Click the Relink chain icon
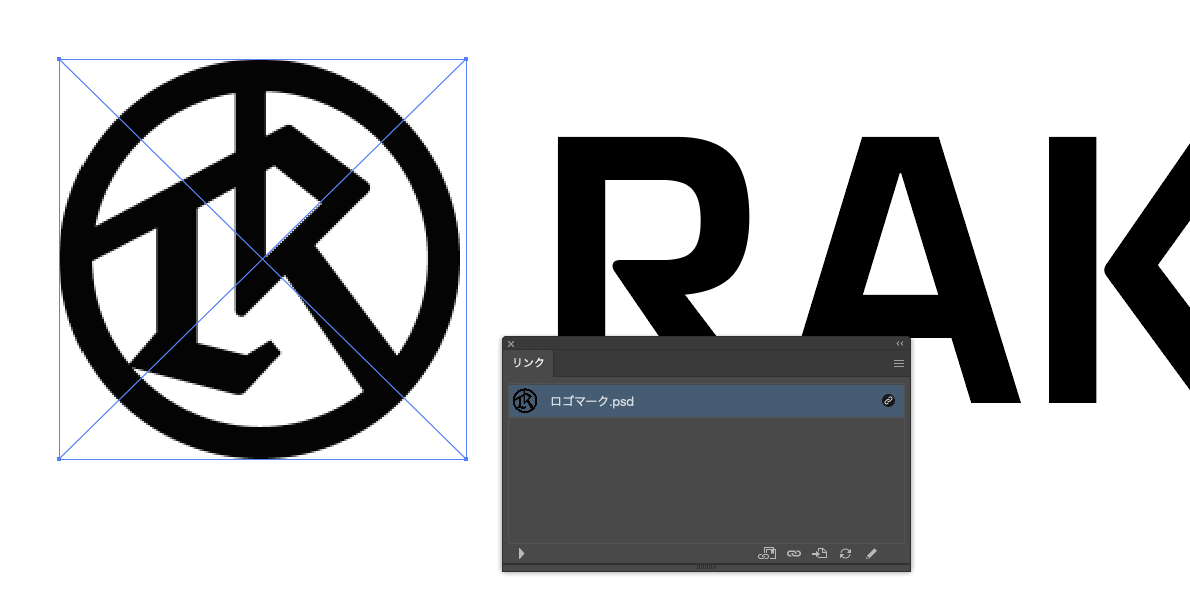 pyautogui.click(x=794, y=553)
